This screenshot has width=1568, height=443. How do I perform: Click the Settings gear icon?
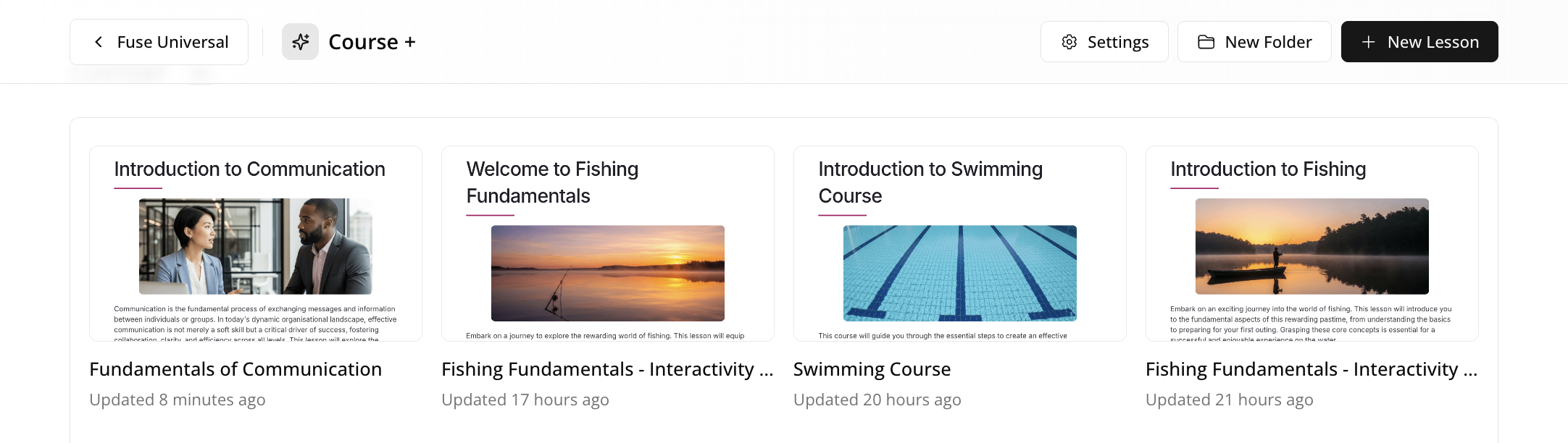point(1069,42)
